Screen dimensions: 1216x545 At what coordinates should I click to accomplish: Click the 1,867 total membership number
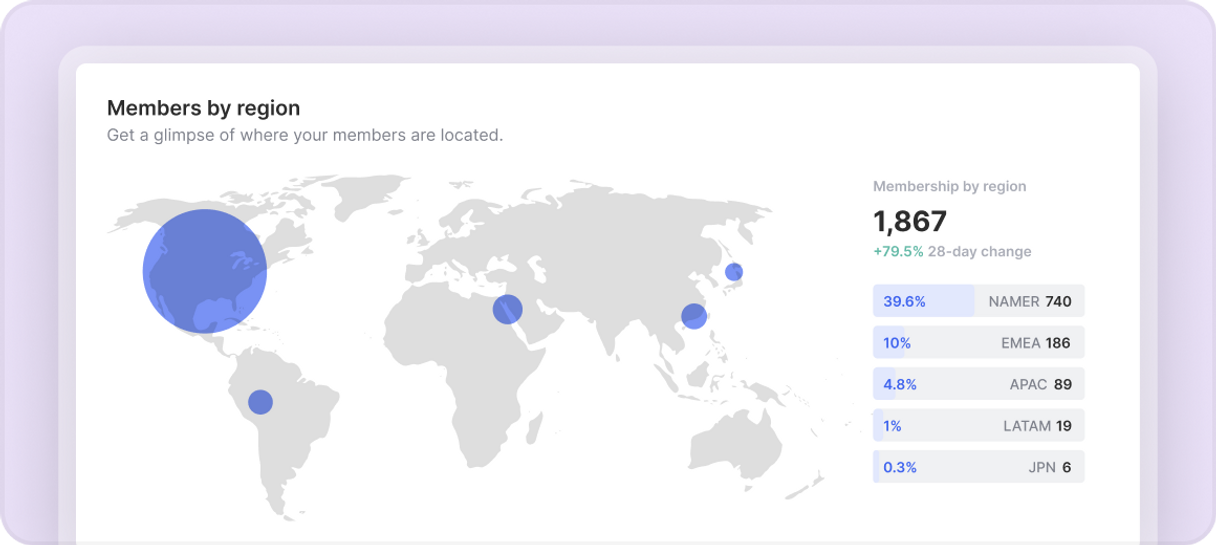(x=910, y=221)
